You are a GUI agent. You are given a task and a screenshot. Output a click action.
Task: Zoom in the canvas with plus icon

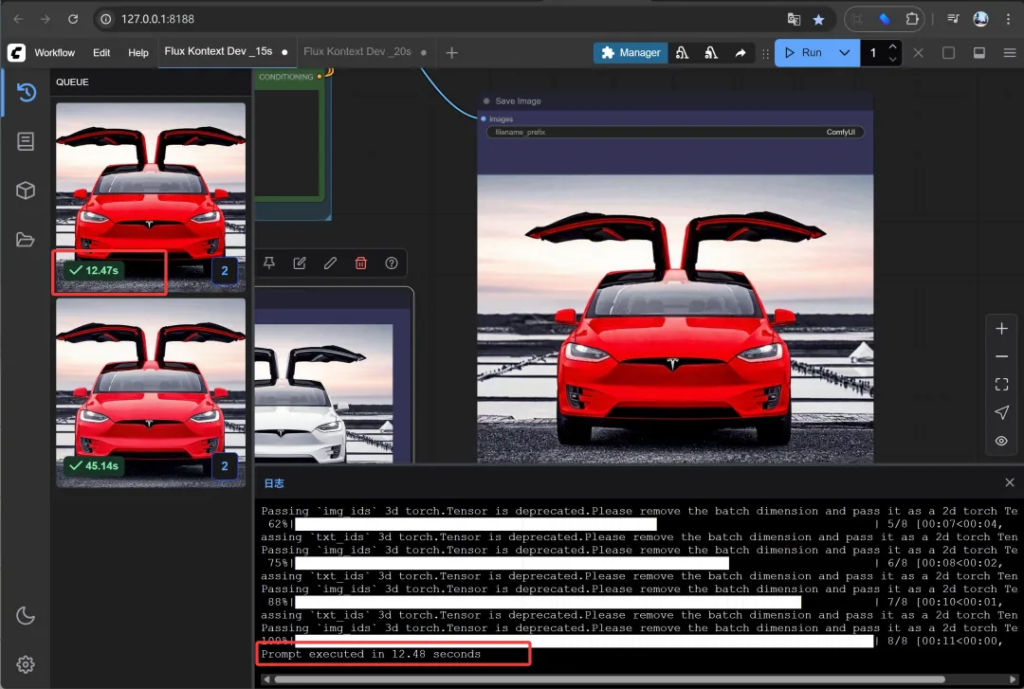pos(1001,328)
